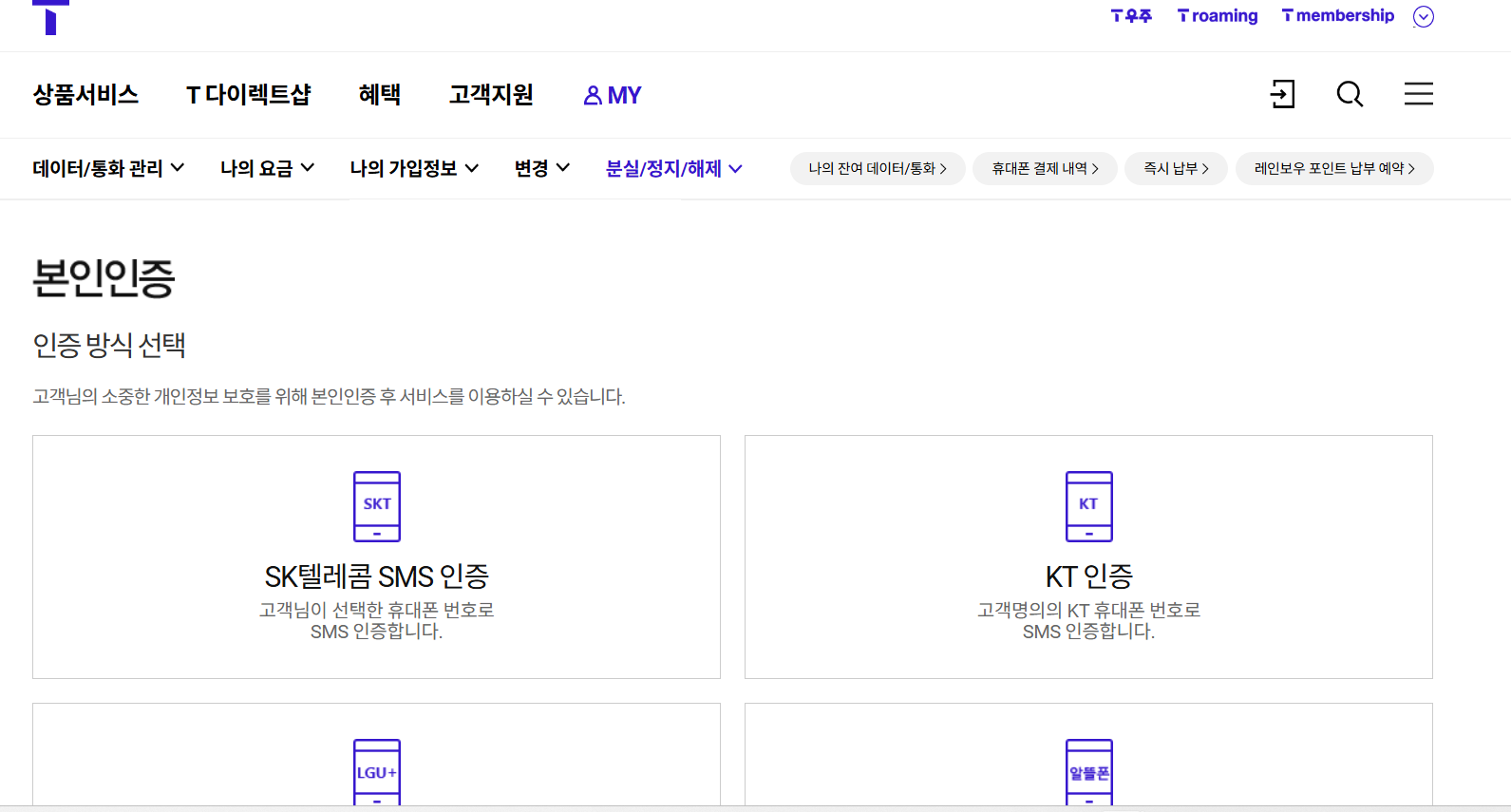Select the 알뜰폰 phone icon
The image size is (1511, 812).
click(1089, 772)
